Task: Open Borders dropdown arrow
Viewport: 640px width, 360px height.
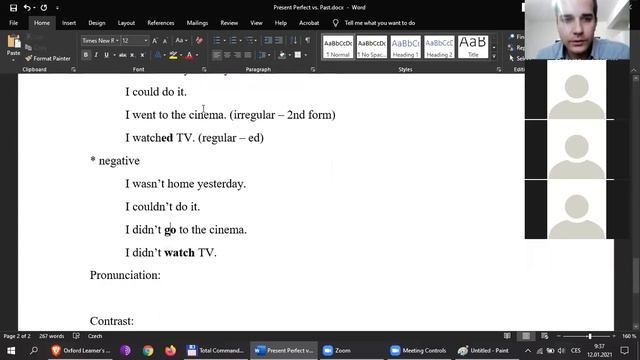Action: (306, 55)
